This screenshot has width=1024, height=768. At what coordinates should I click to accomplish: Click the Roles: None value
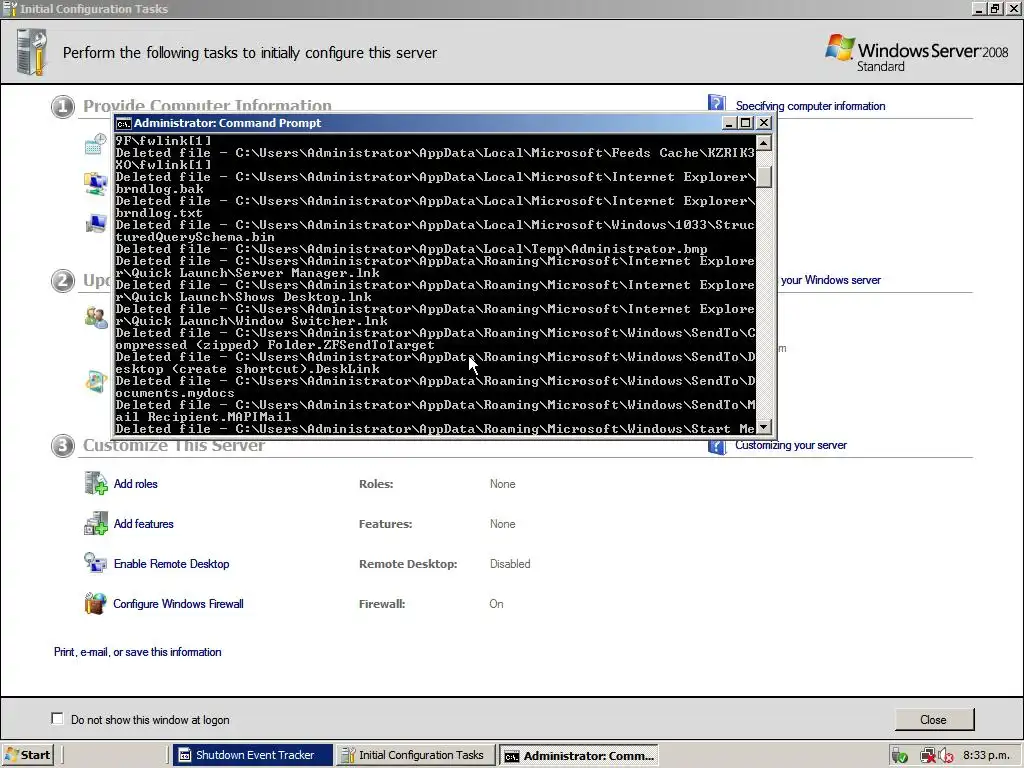(503, 484)
